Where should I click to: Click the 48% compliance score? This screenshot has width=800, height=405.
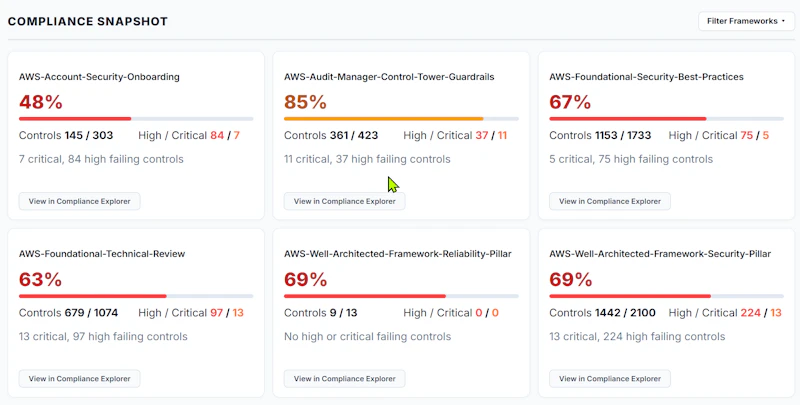coord(41,102)
